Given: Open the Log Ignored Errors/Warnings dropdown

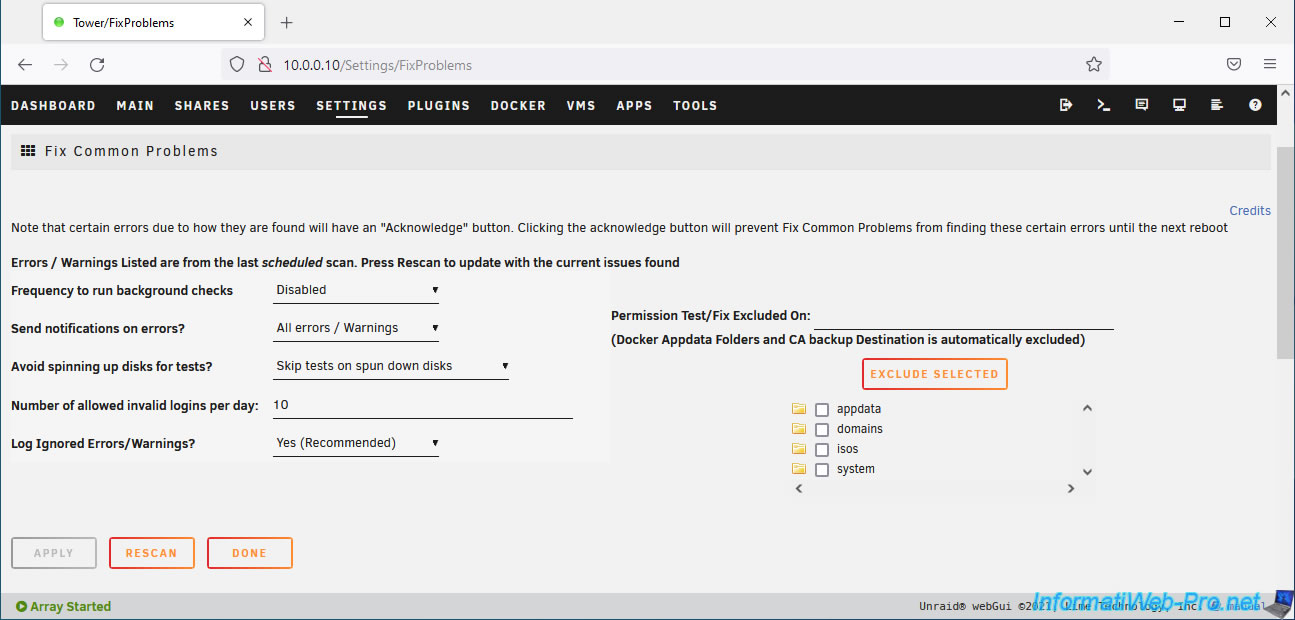Looking at the screenshot, I should tap(356, 443).
